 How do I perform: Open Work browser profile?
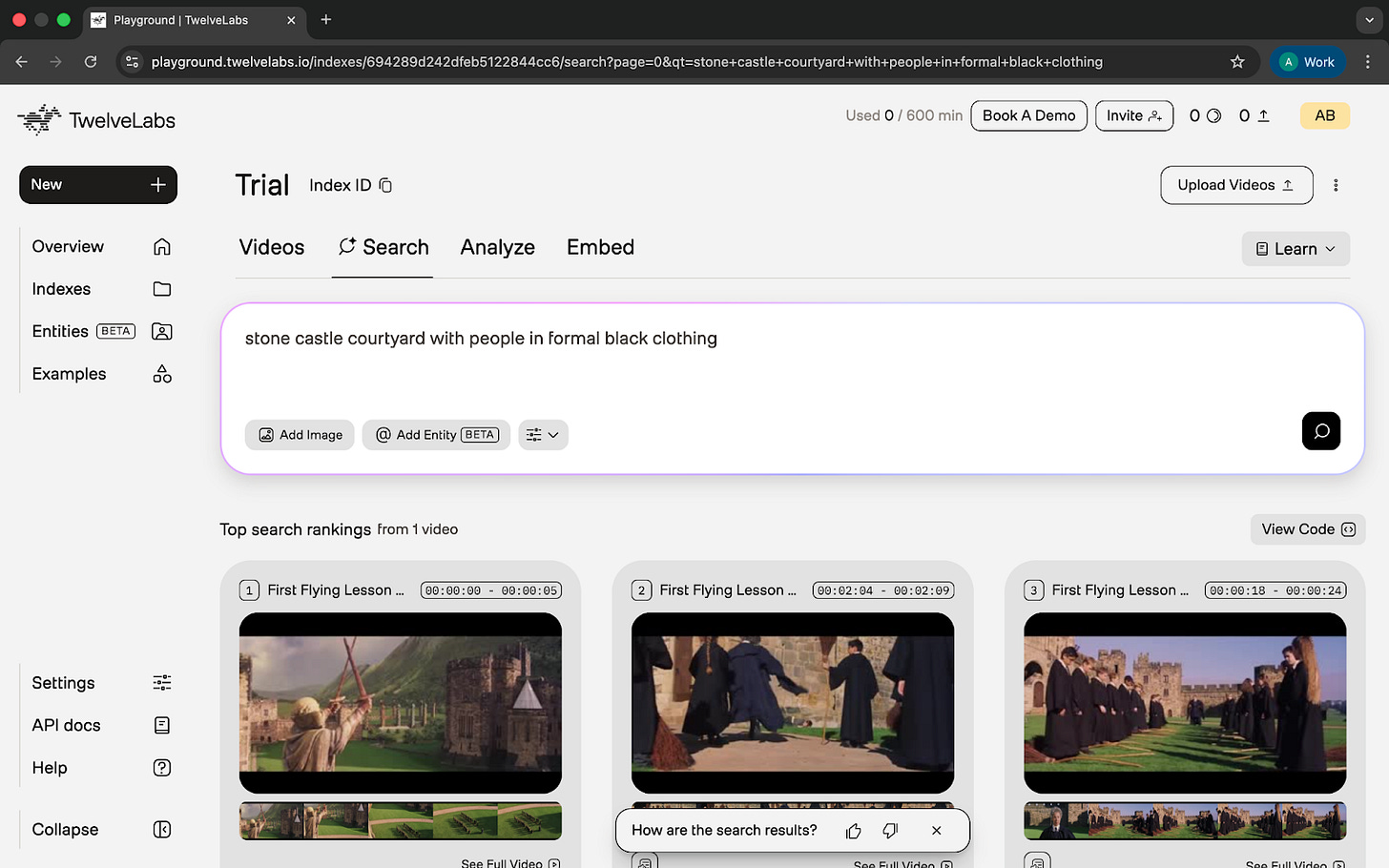1307,62
